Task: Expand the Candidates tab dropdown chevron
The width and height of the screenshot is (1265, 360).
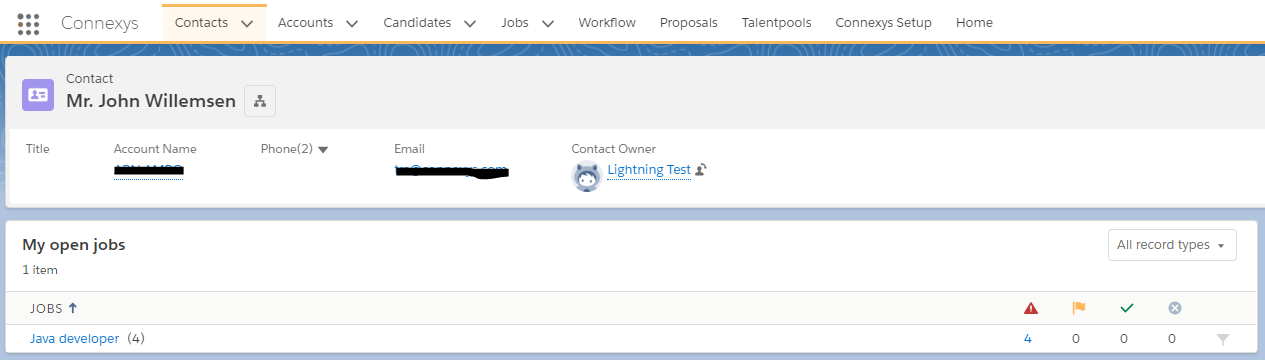Action: [x=470, y=23]
